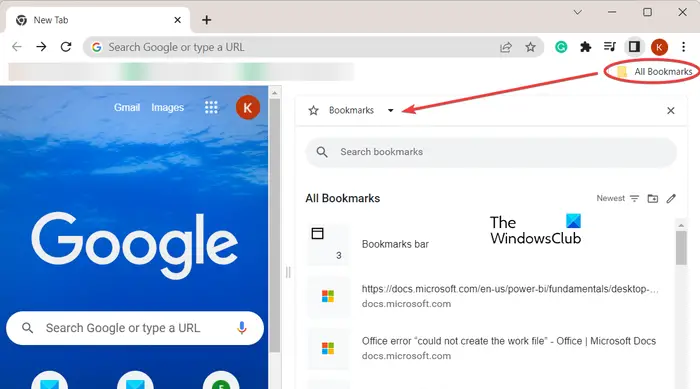
Task: Click the Search bookmarks field
Action: tap(491, 152)
